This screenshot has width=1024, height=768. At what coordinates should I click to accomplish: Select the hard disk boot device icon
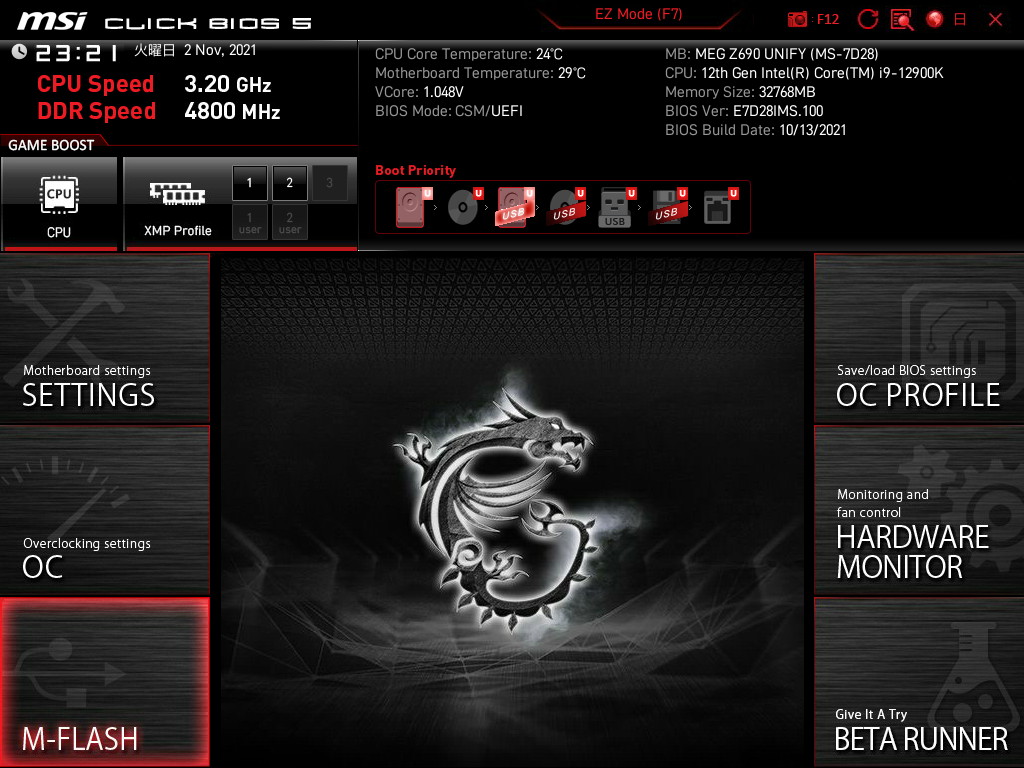[x=413, y=208]
